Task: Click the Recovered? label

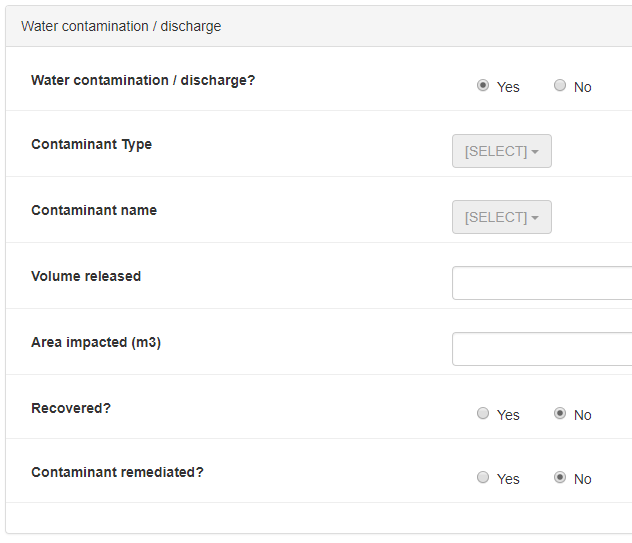Action: 71,408
